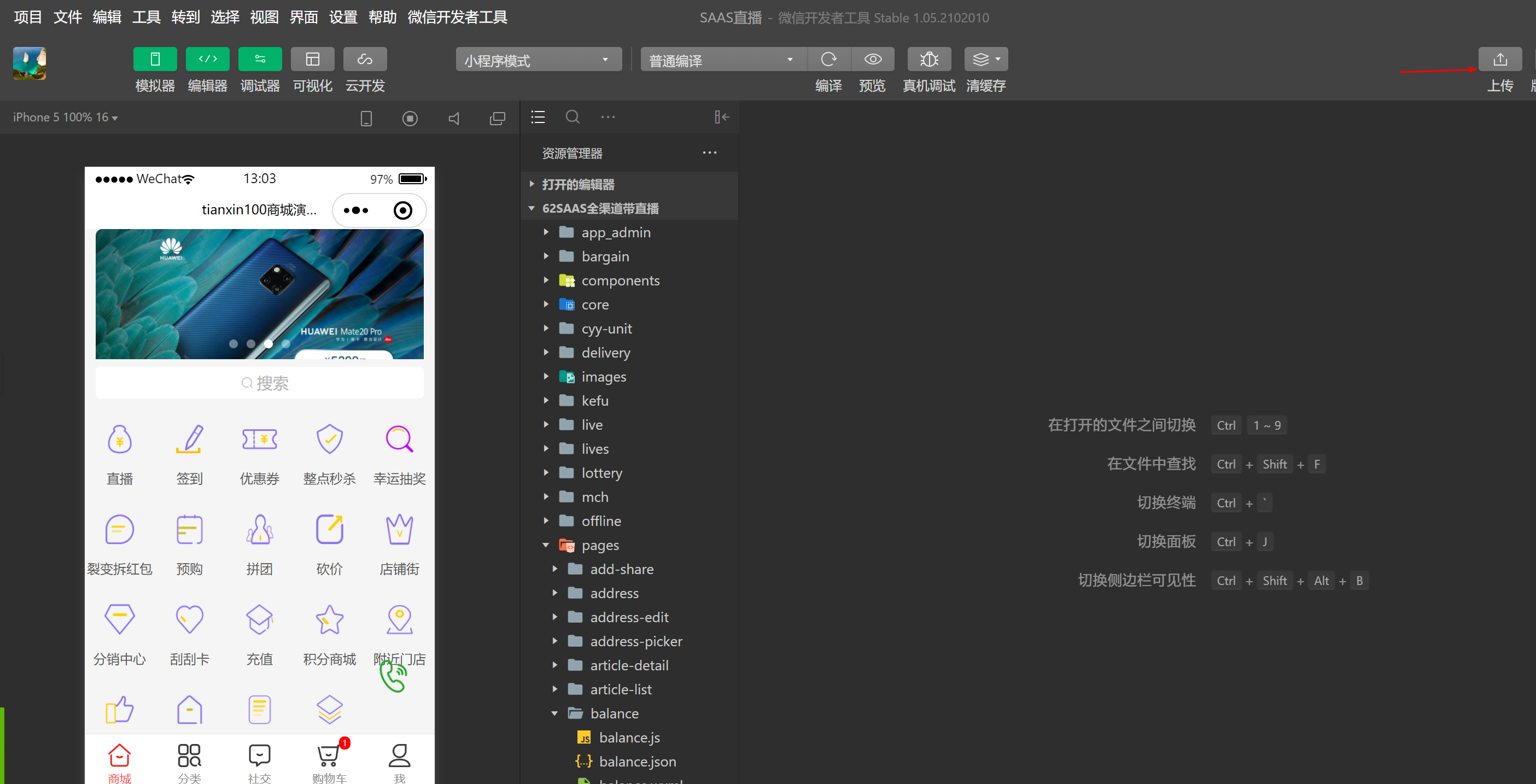Toggle the 可视化 visual panel
1536x784 pixels.
point(312,59)
